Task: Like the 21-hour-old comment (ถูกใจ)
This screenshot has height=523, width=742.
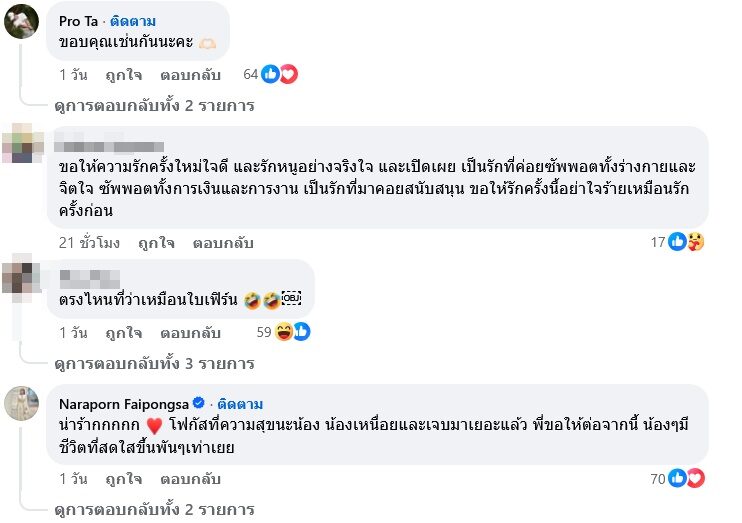Action: [156, 242]
